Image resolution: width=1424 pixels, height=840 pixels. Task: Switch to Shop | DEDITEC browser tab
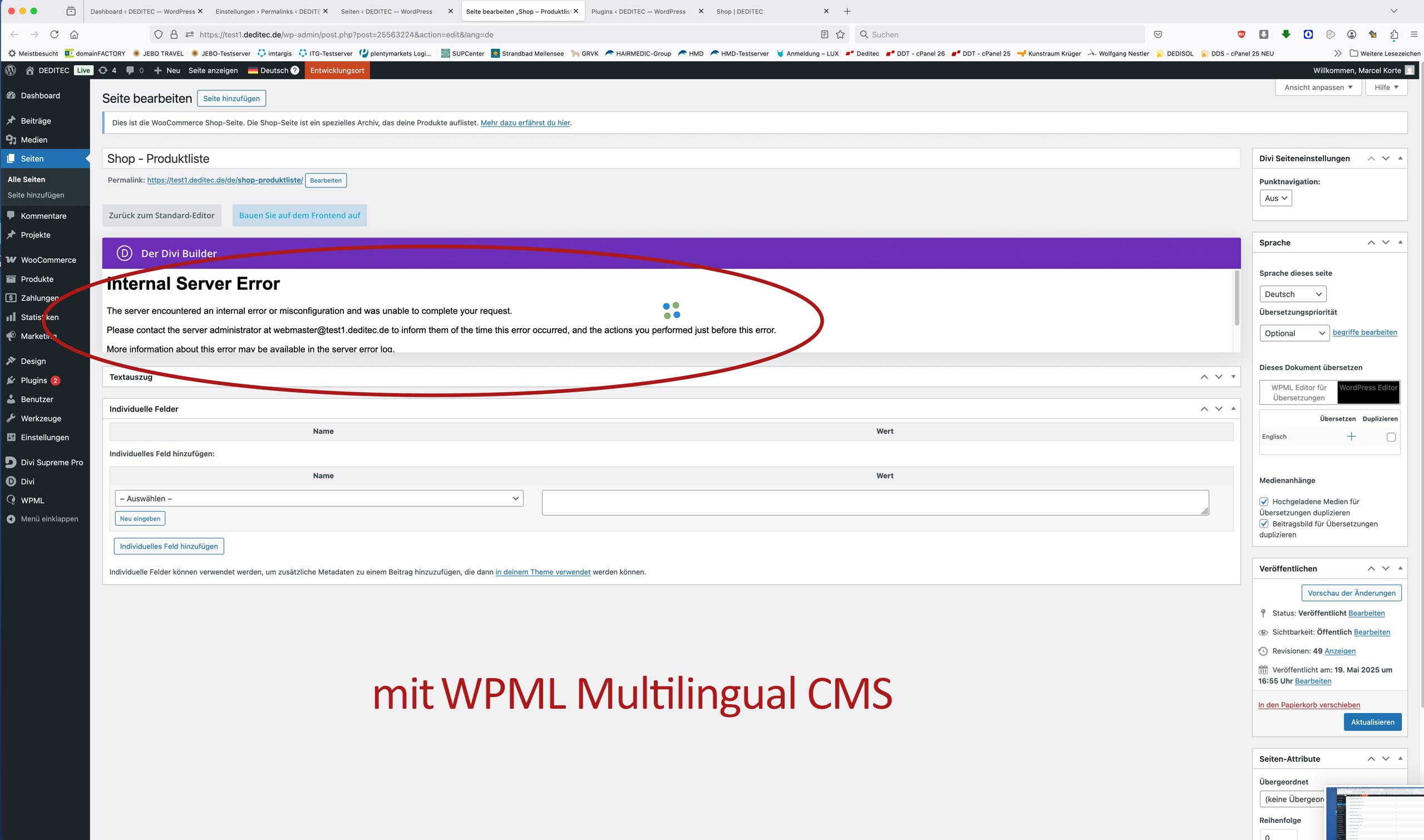point(740,11)
